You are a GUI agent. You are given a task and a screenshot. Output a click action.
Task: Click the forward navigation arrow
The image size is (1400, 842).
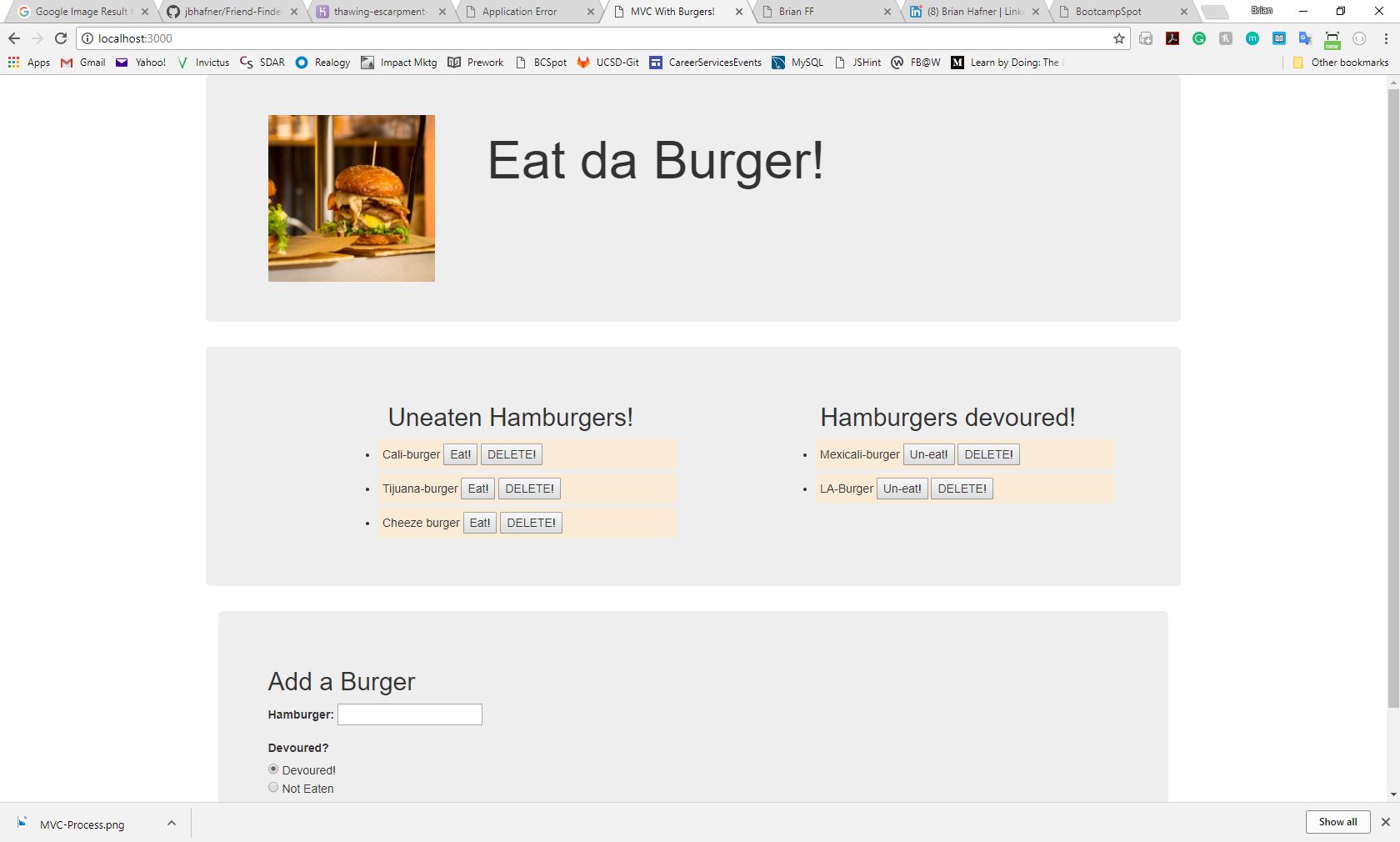(37, 38)
